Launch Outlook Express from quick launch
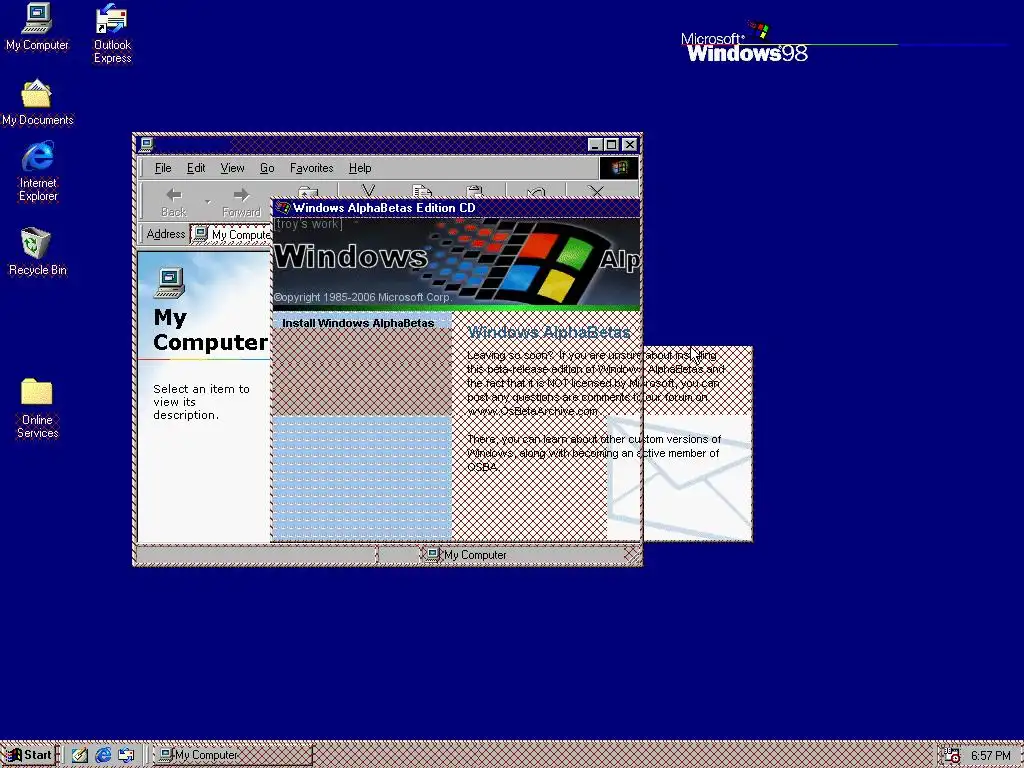This screenshot has width=1024, height=768. pyautogui.click(x=126, y=755)
